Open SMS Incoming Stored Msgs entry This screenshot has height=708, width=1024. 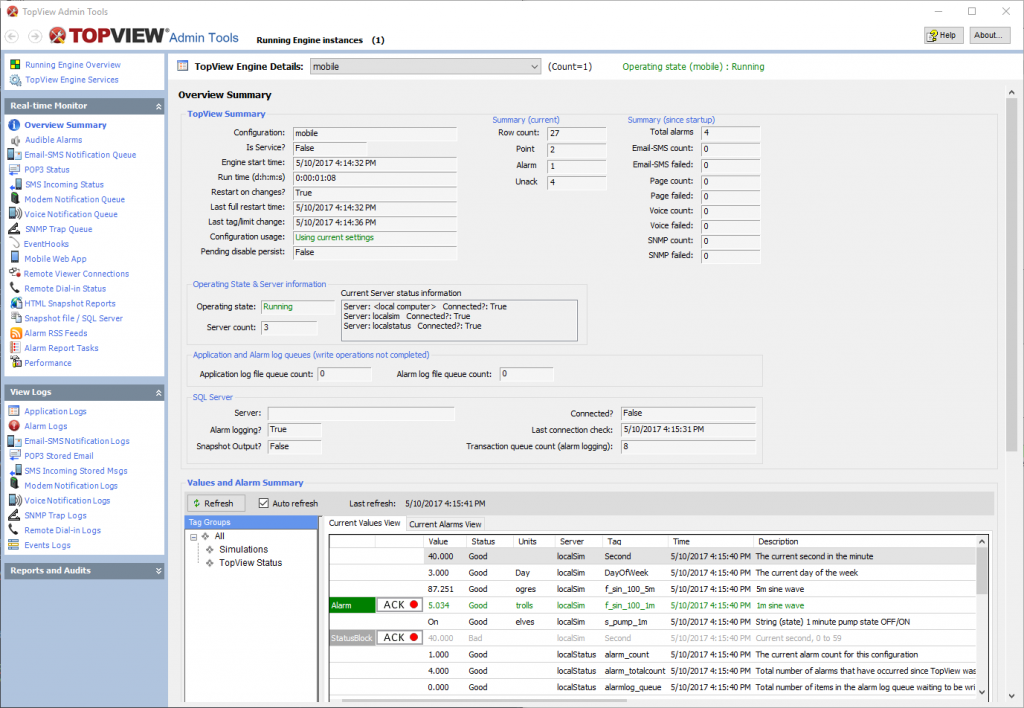click(76, 470)
